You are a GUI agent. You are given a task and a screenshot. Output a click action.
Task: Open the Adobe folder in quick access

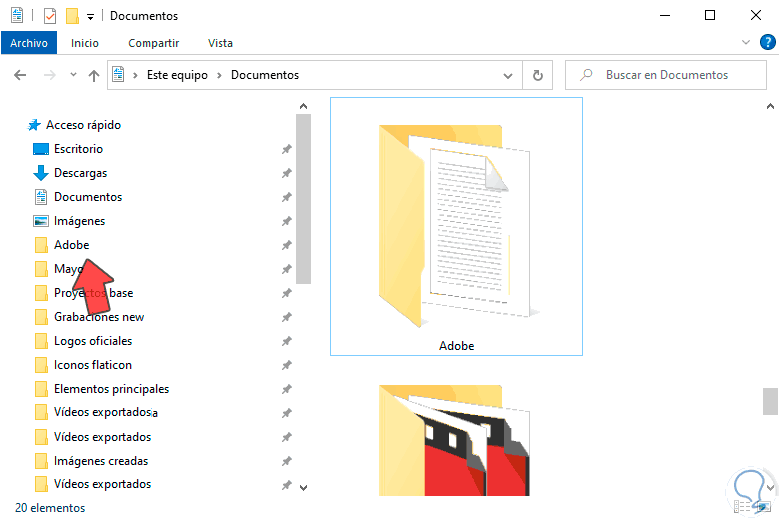pos(72,245)
